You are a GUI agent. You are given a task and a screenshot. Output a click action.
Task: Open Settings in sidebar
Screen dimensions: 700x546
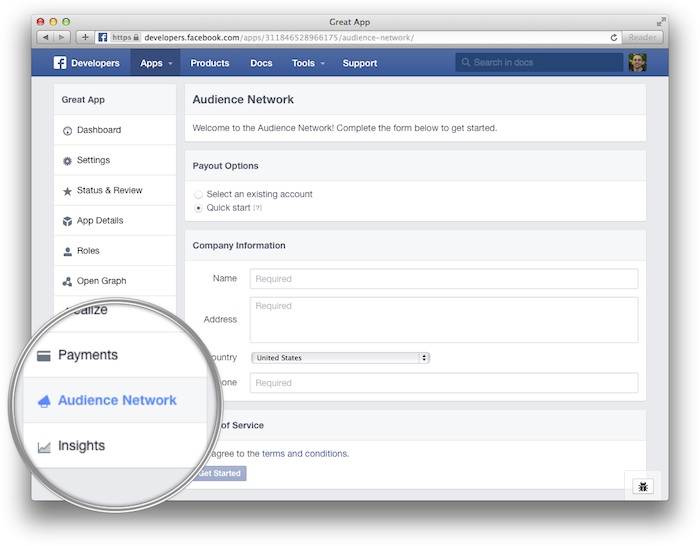[x=115, y=160]
